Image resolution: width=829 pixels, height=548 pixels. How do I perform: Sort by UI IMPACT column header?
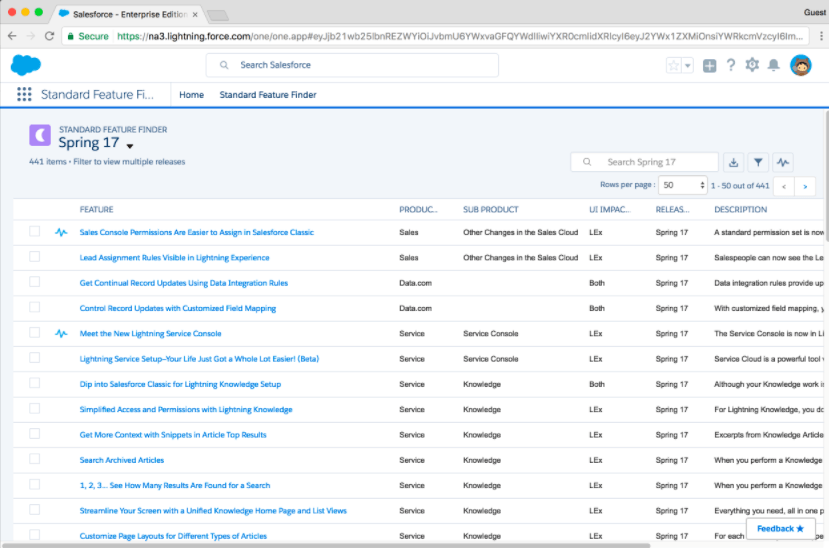point(610,209)
